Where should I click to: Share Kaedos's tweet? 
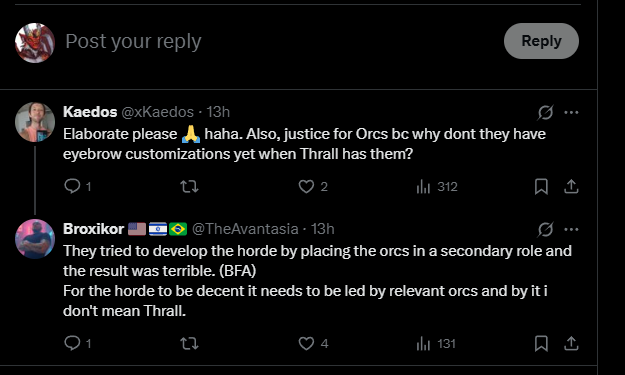(x=571, y=186)
